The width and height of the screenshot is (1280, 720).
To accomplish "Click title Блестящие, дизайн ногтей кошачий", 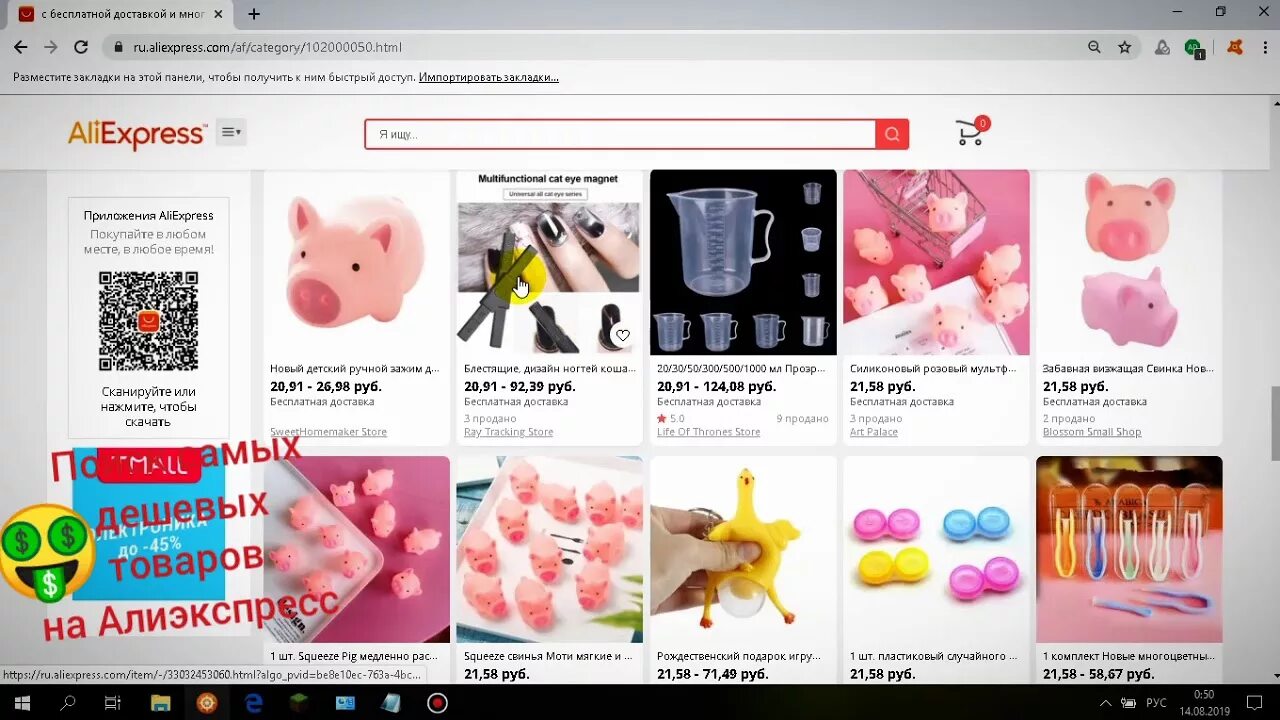I will pos(549,369).
